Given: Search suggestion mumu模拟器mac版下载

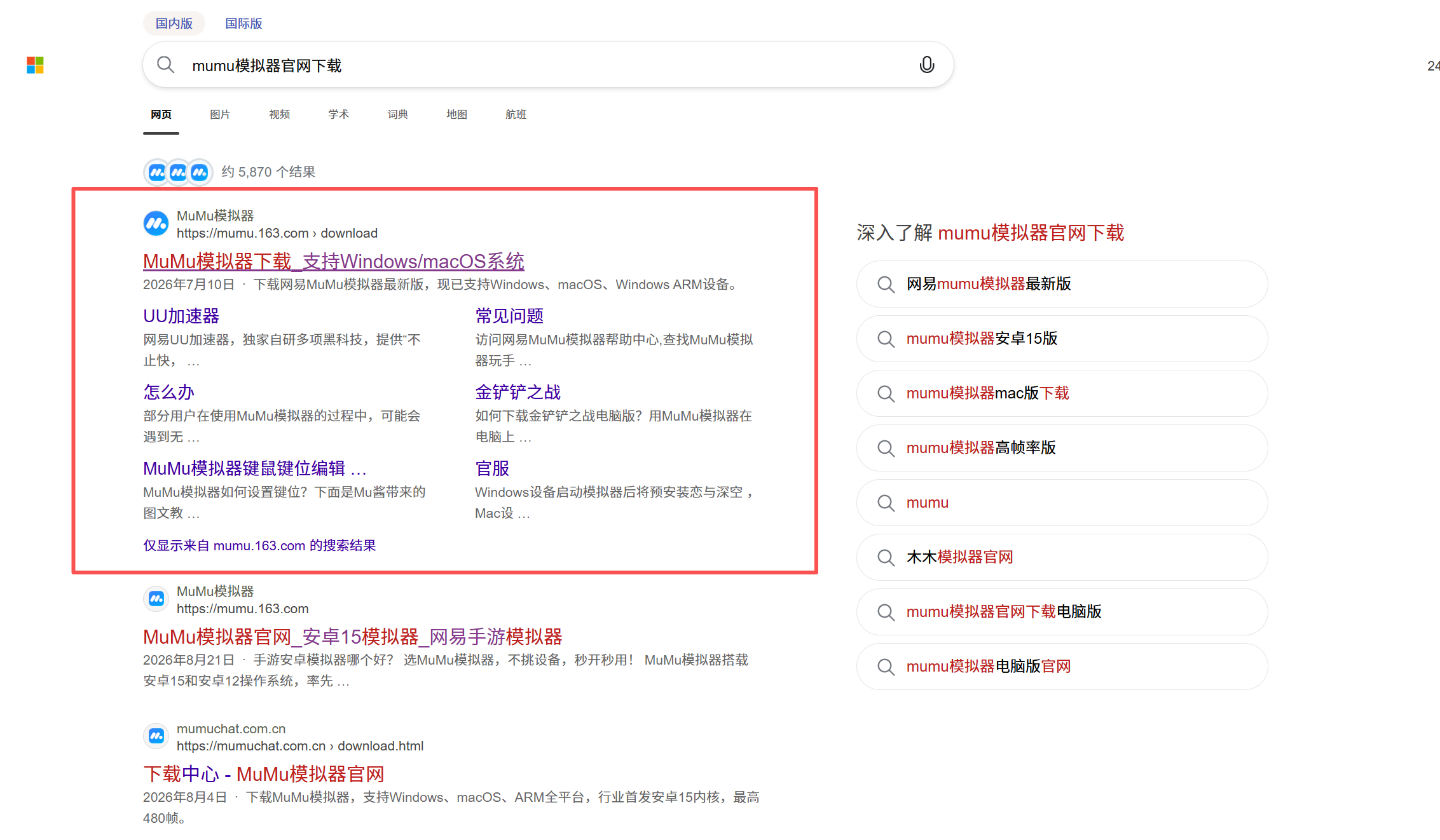Looking at the screenshot, I should coord(1062,393).
